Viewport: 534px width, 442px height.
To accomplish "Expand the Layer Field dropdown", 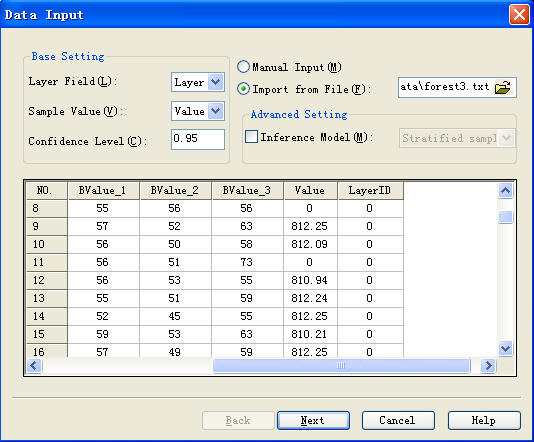I will [216, 82].
